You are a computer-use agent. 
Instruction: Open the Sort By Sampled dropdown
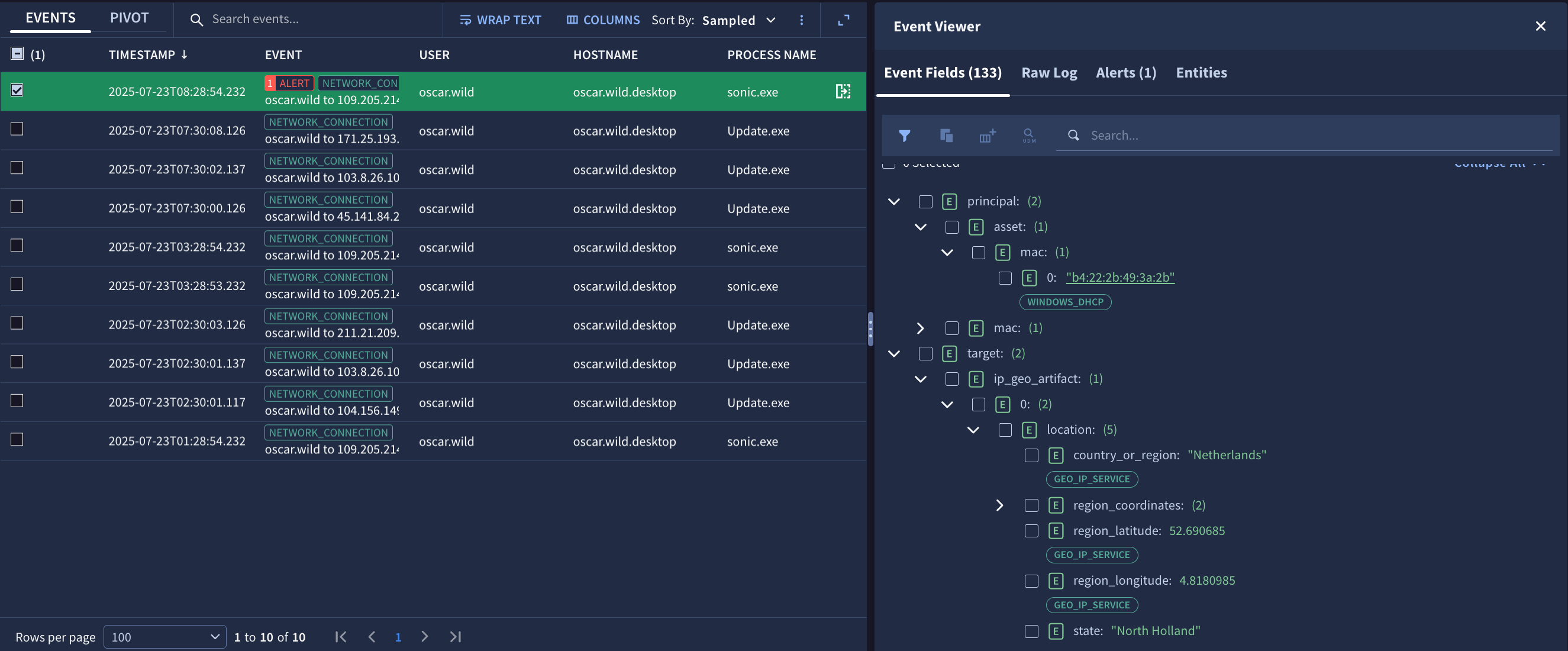coord(738,20)
